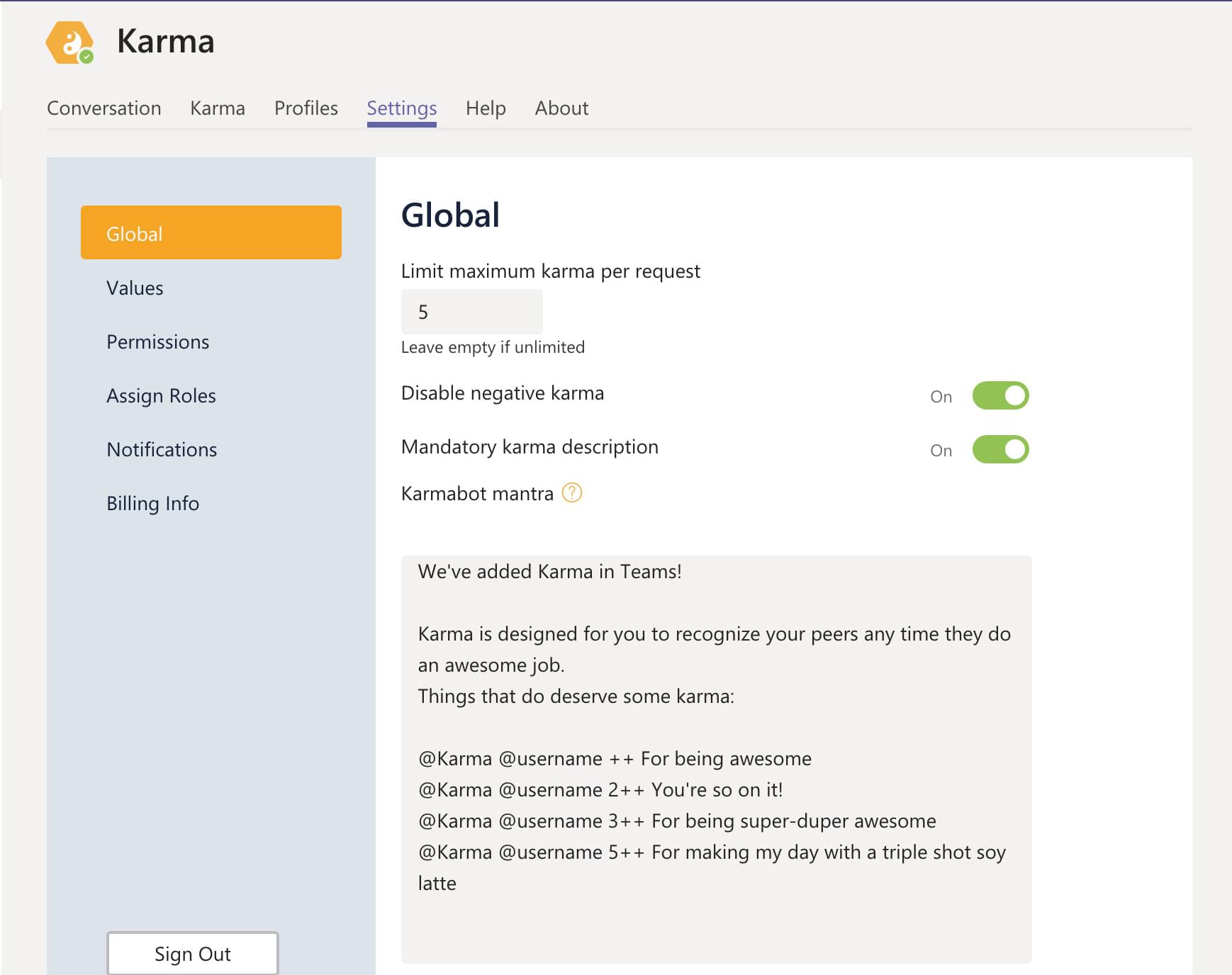Click the maximum karma per request field
The image size is (1232, 975).
(x=471, y=312)
